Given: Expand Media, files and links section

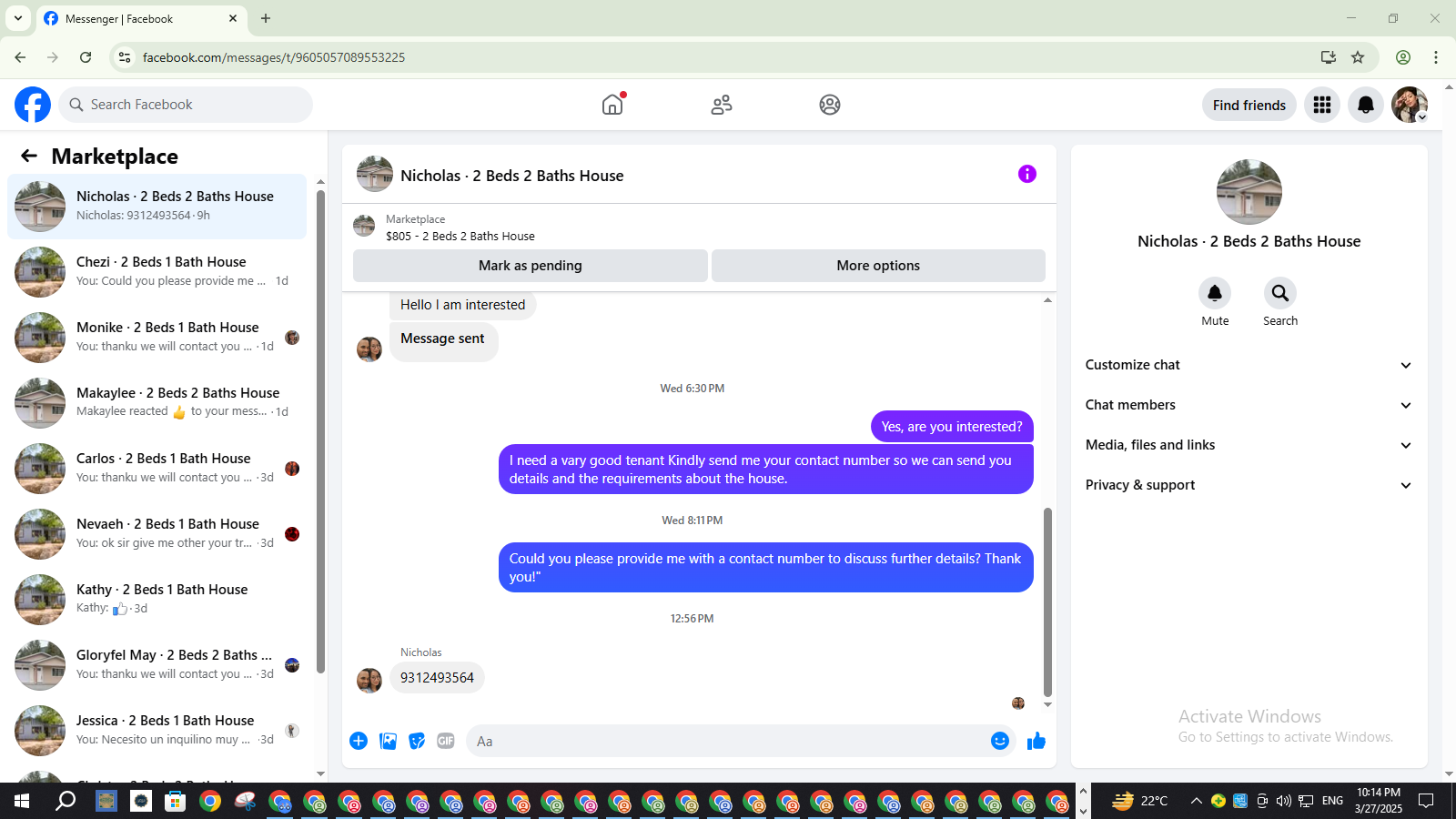Looking at the screenshot, I should 1249,445.
